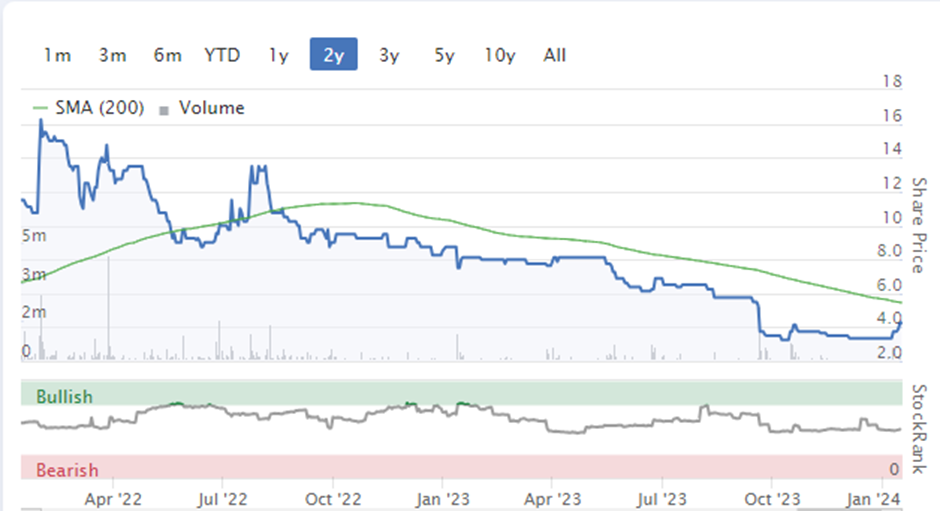Click the Apr '22 axis label

113,500
